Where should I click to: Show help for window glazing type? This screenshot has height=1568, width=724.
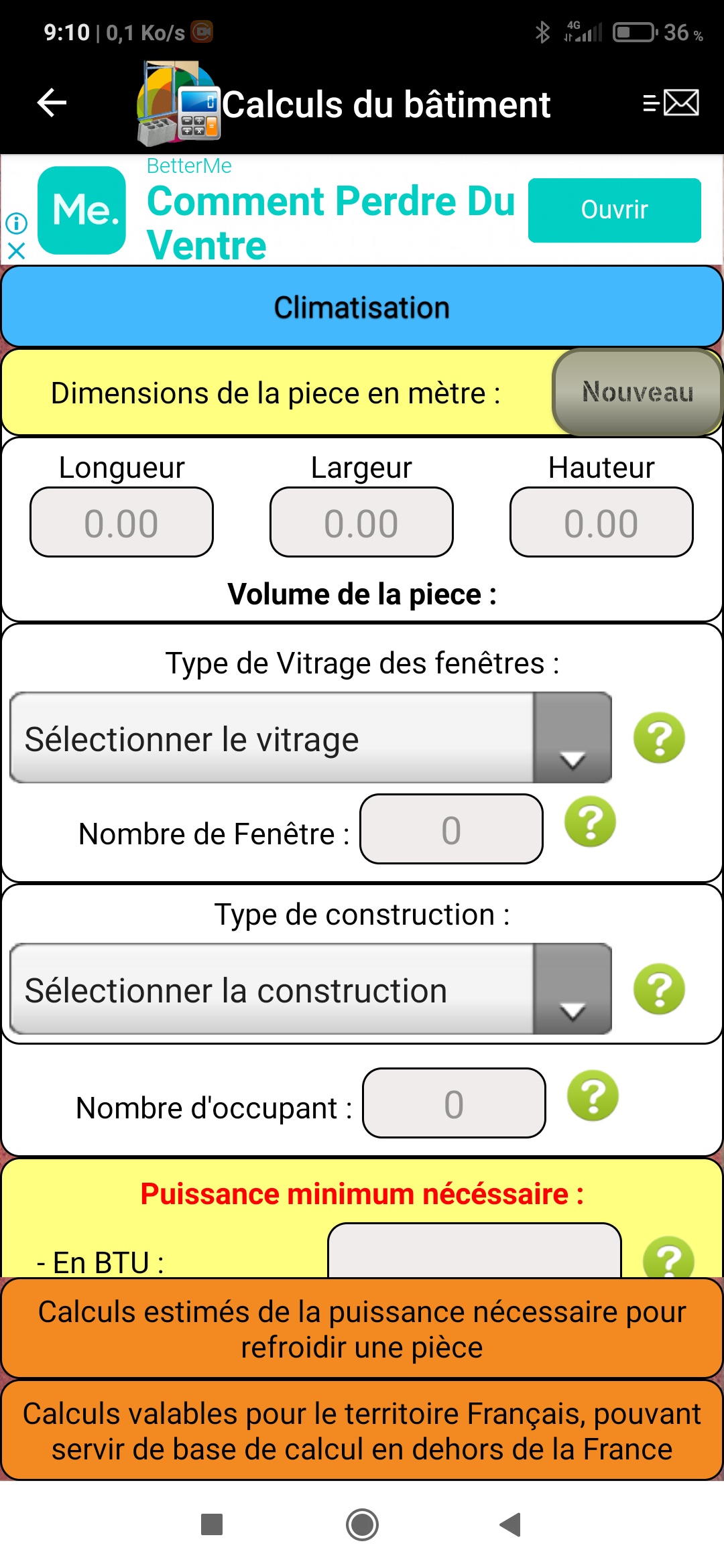(x=659, y=738)
